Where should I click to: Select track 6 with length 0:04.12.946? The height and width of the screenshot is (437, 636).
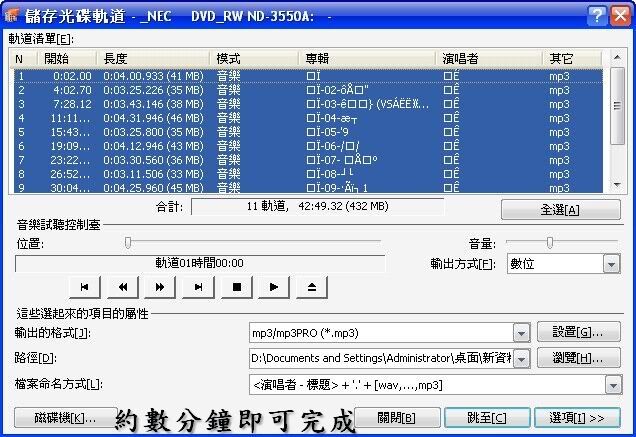point(308,146)
